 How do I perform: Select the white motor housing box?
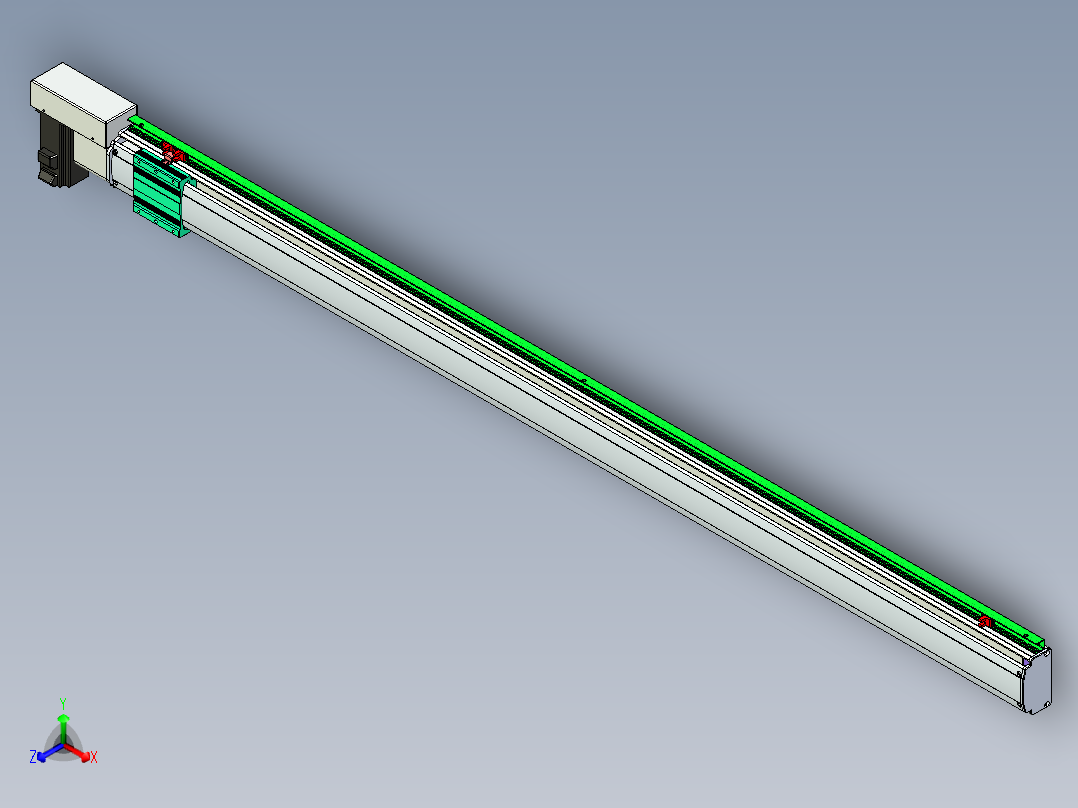(x=82, y=103)
